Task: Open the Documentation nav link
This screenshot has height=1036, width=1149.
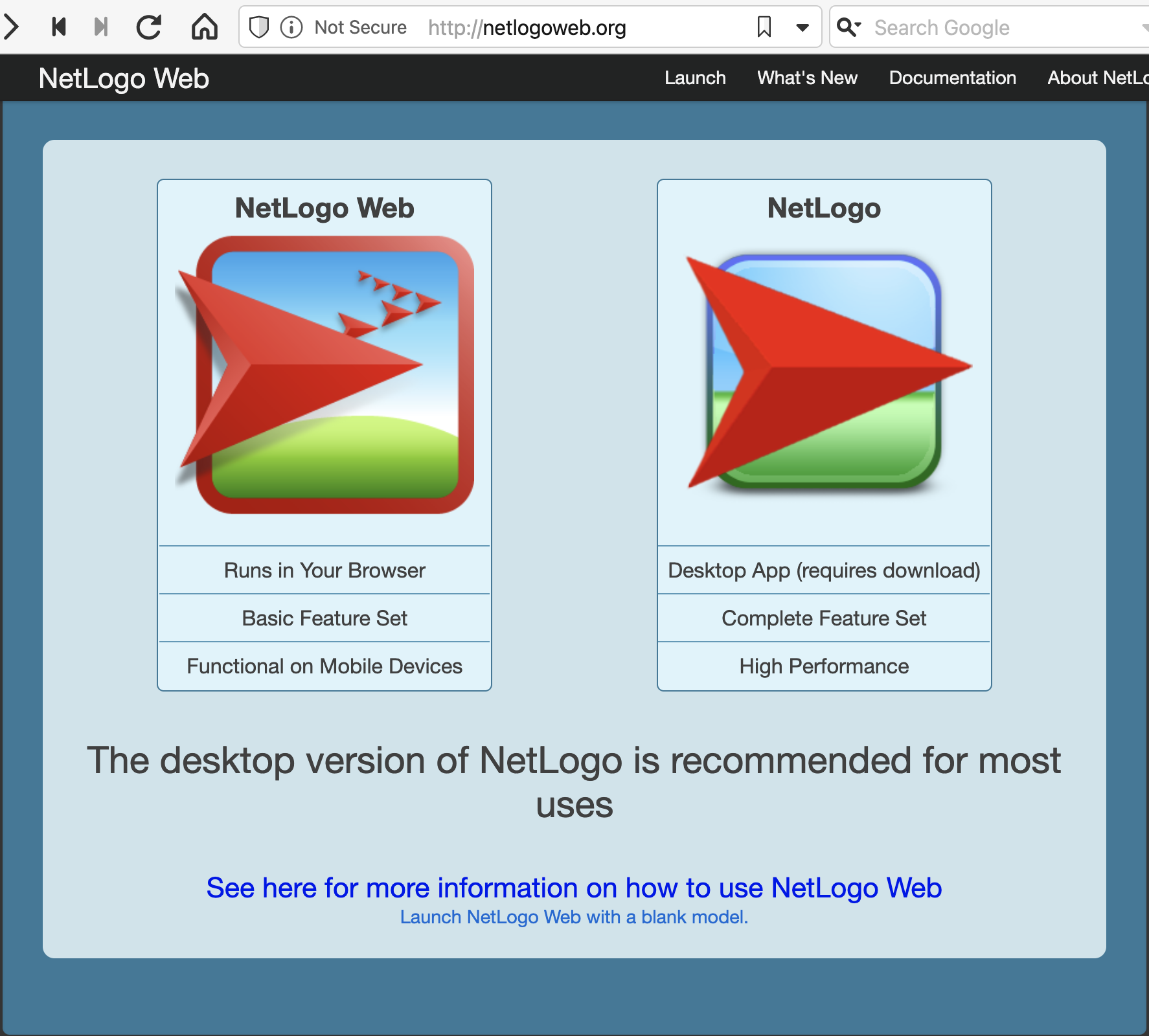Action: click(952, 78)
